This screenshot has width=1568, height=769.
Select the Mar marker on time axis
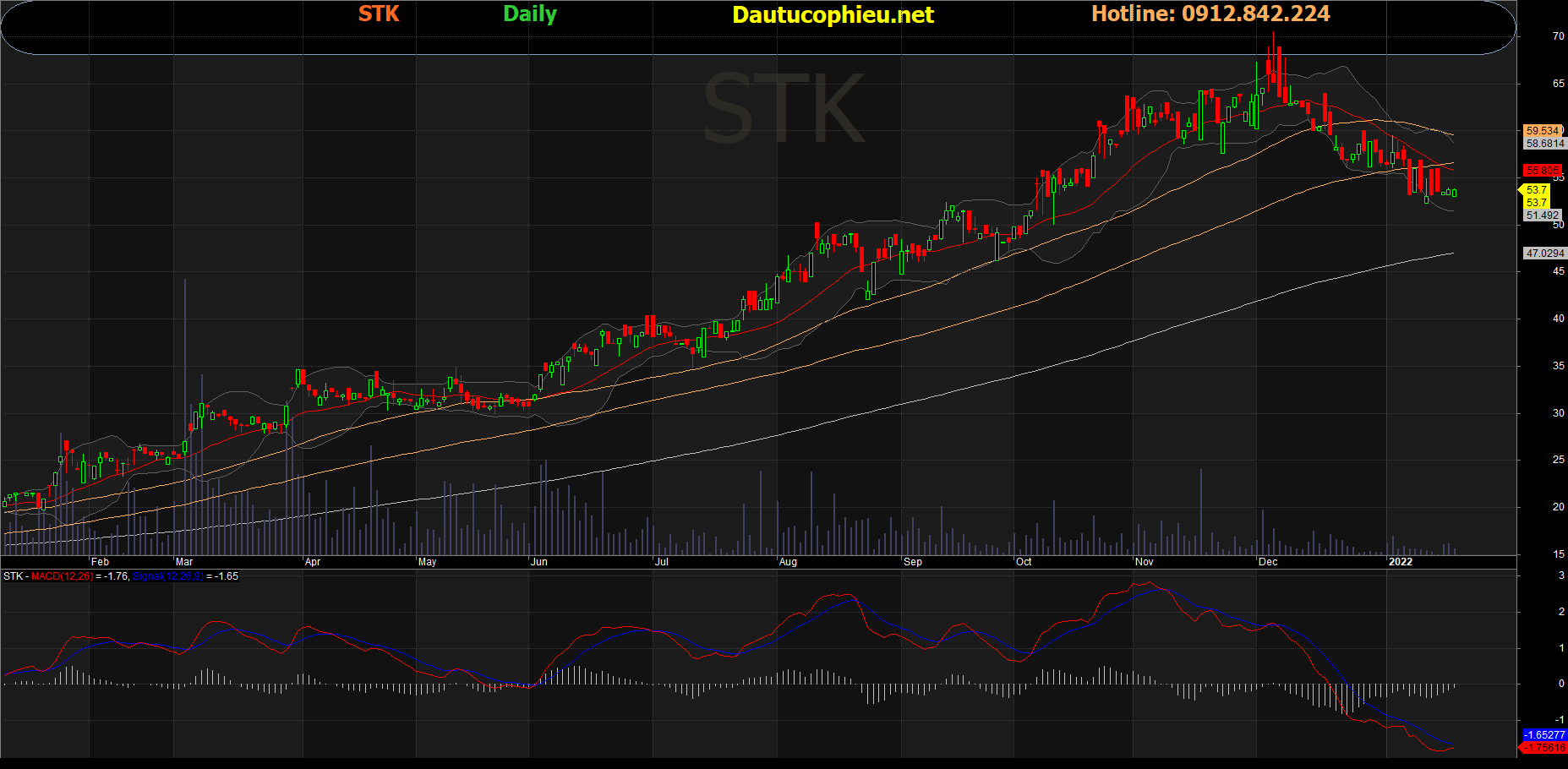point(184,562)
